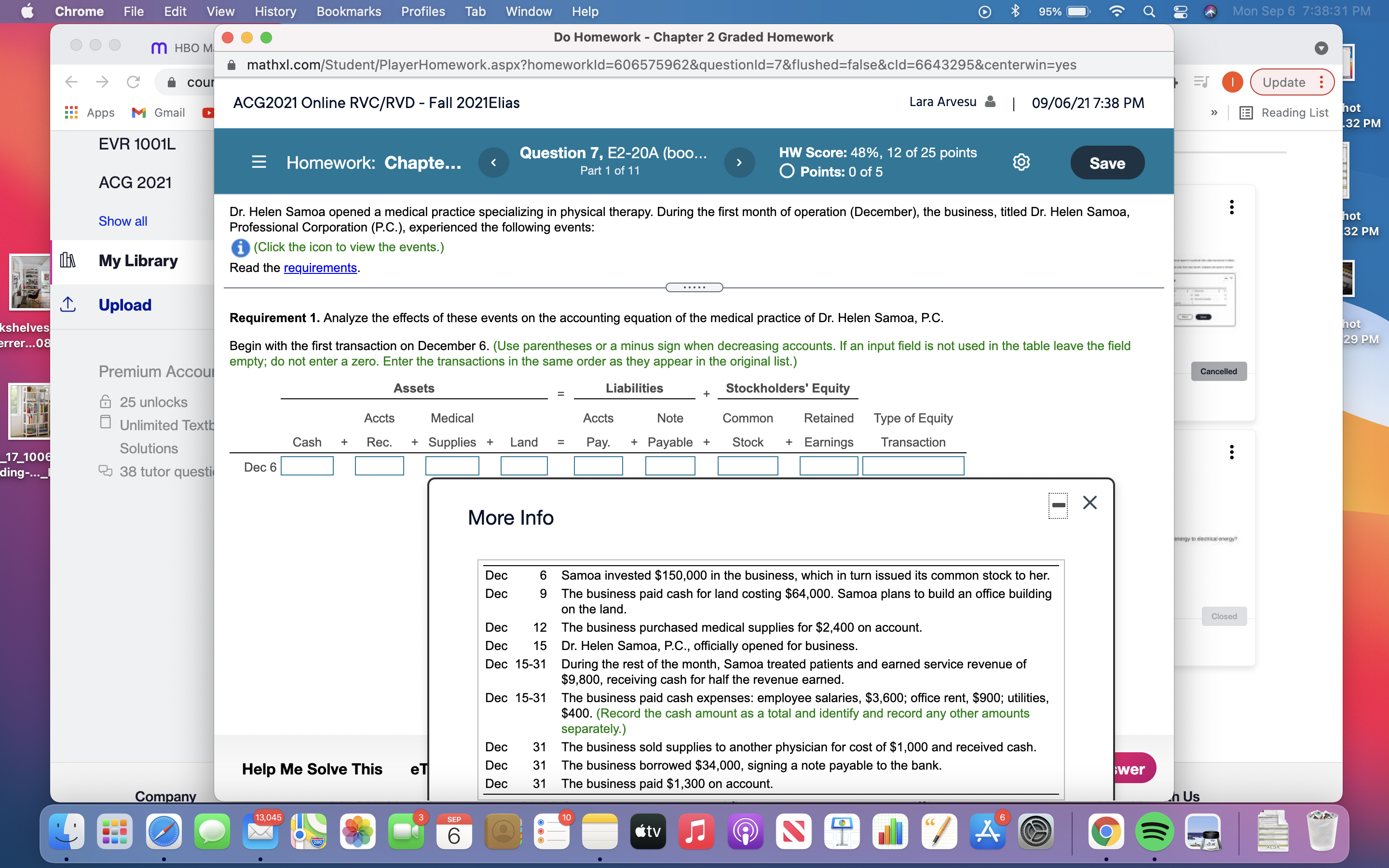Click the dotted panel resize handle

pyautogui.click(x=694, y=287)
